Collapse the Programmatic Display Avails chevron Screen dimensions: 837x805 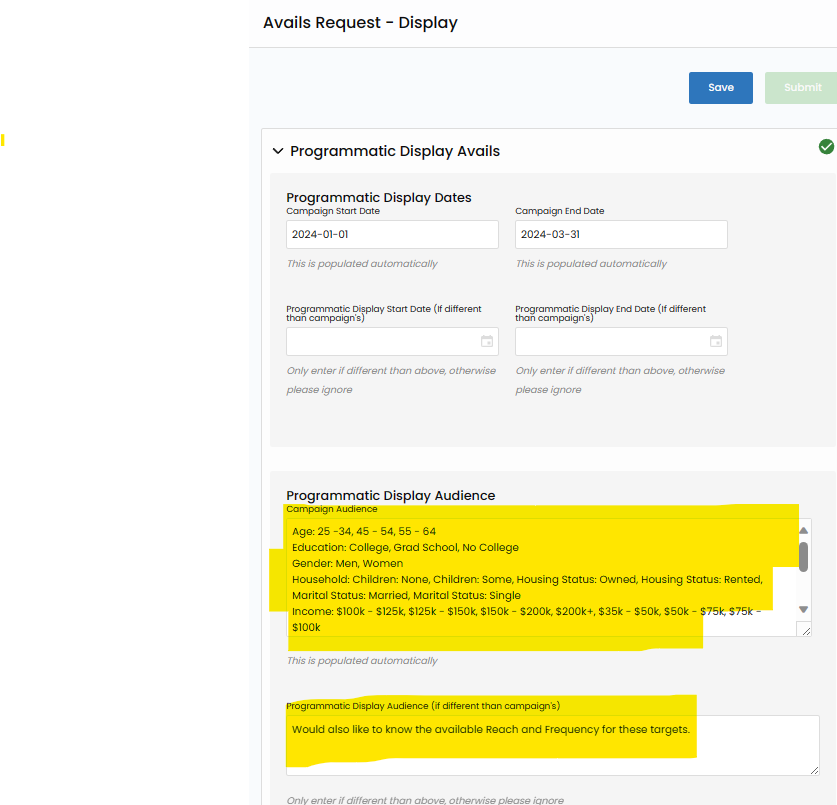pyautogui.click(x=278, y=152)
